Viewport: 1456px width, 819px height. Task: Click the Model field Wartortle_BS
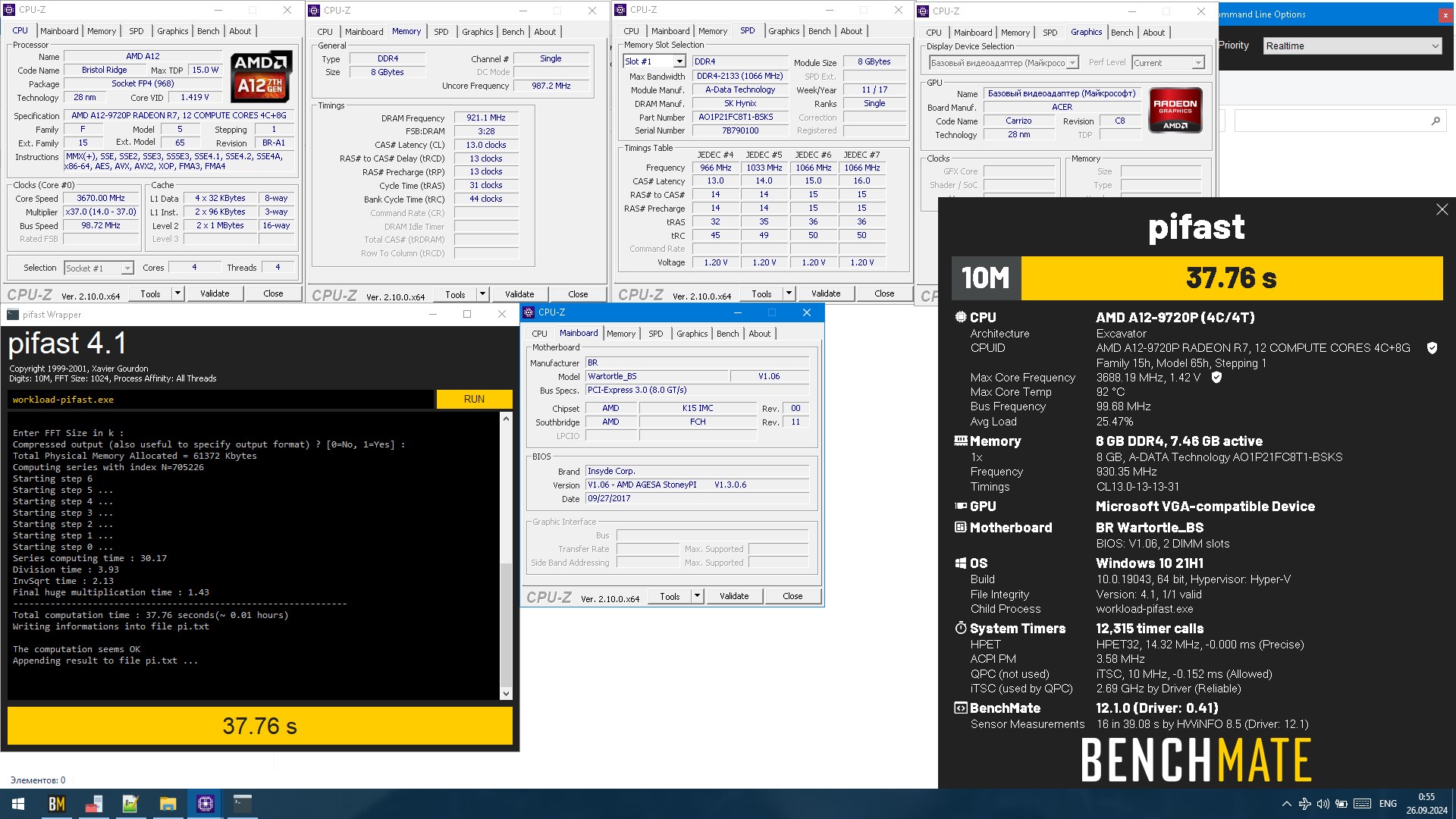pos(655,376)
